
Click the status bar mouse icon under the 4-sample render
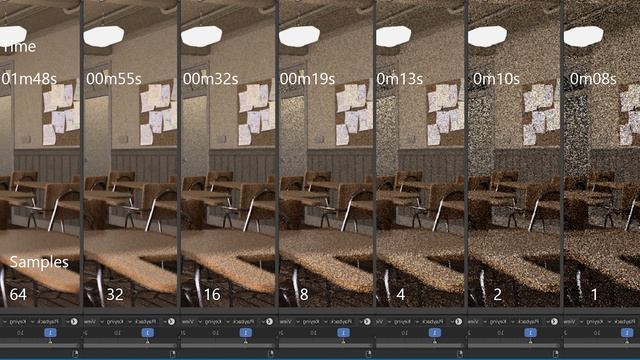click(x=460, y=353)
